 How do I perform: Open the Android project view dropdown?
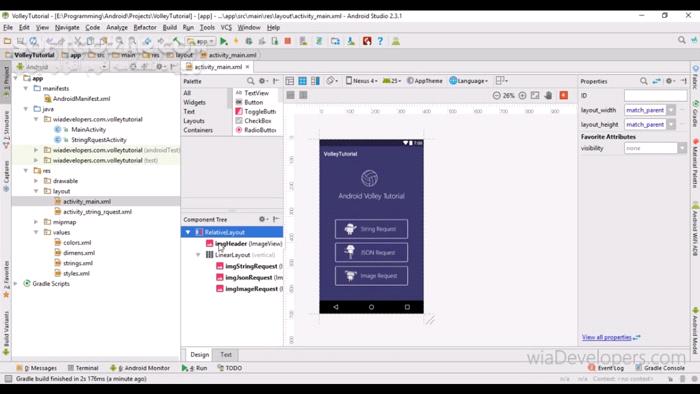tap(62, 67)
